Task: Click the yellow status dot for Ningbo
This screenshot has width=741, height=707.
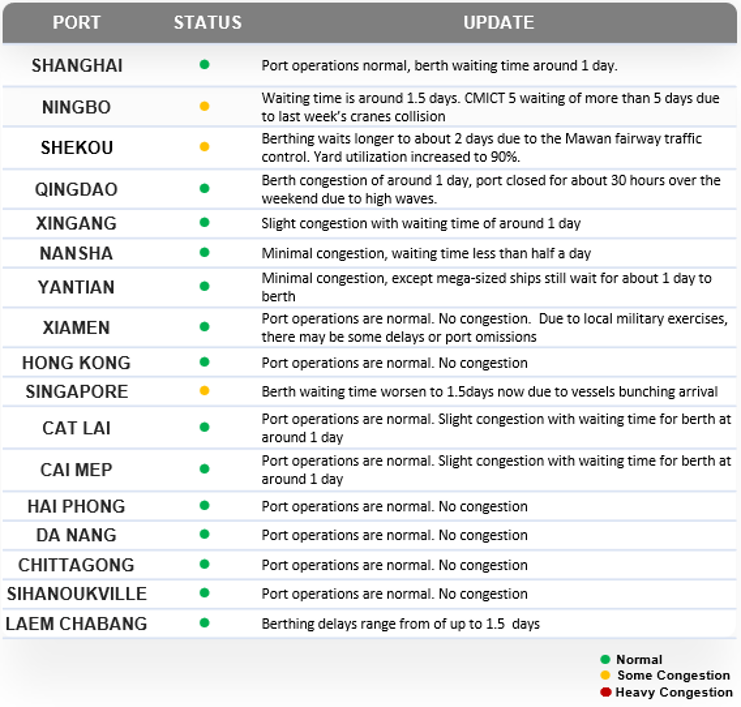Action: (x=204, y=106)
